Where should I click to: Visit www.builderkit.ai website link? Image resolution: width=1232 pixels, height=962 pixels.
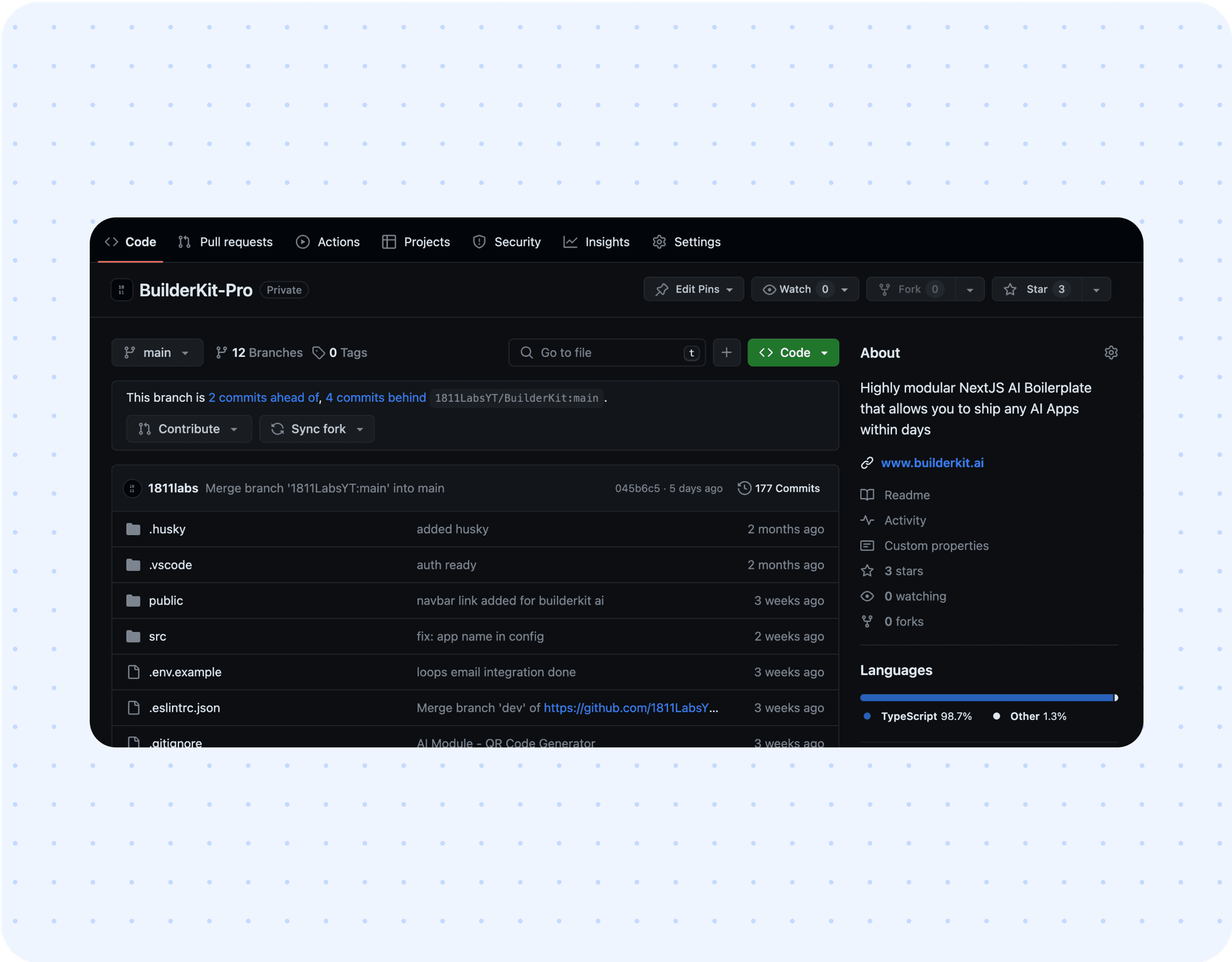tap(932, 463)
